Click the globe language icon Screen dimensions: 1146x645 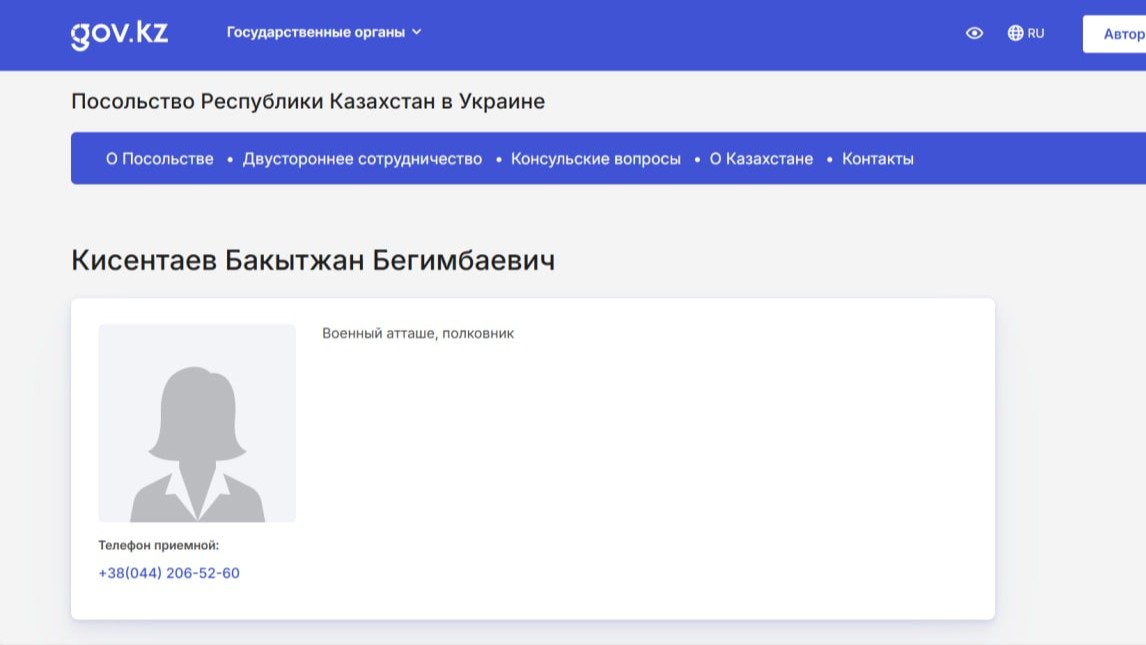(1015, 33)
